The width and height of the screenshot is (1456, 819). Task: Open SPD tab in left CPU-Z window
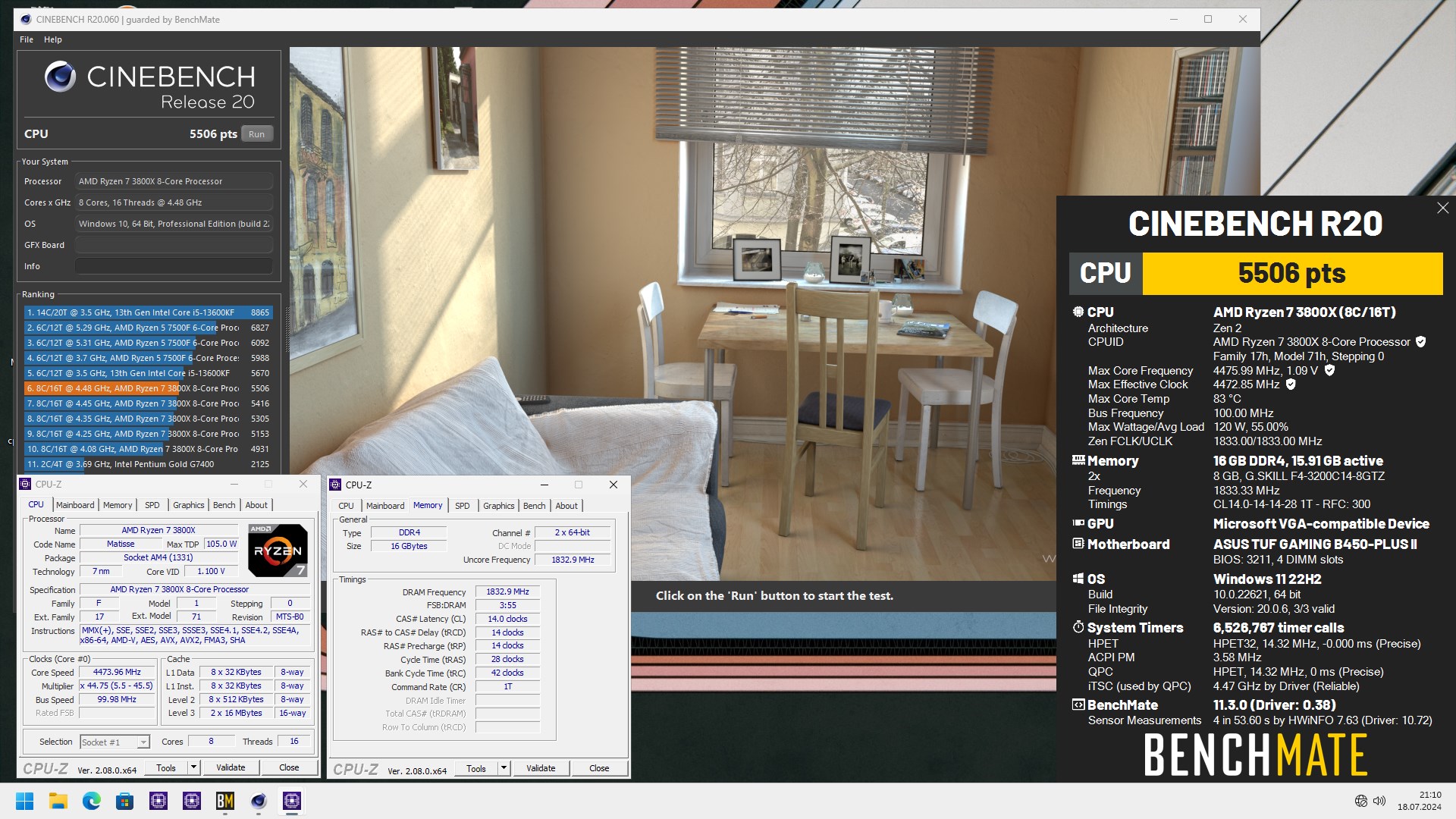(x=152, y=505)
